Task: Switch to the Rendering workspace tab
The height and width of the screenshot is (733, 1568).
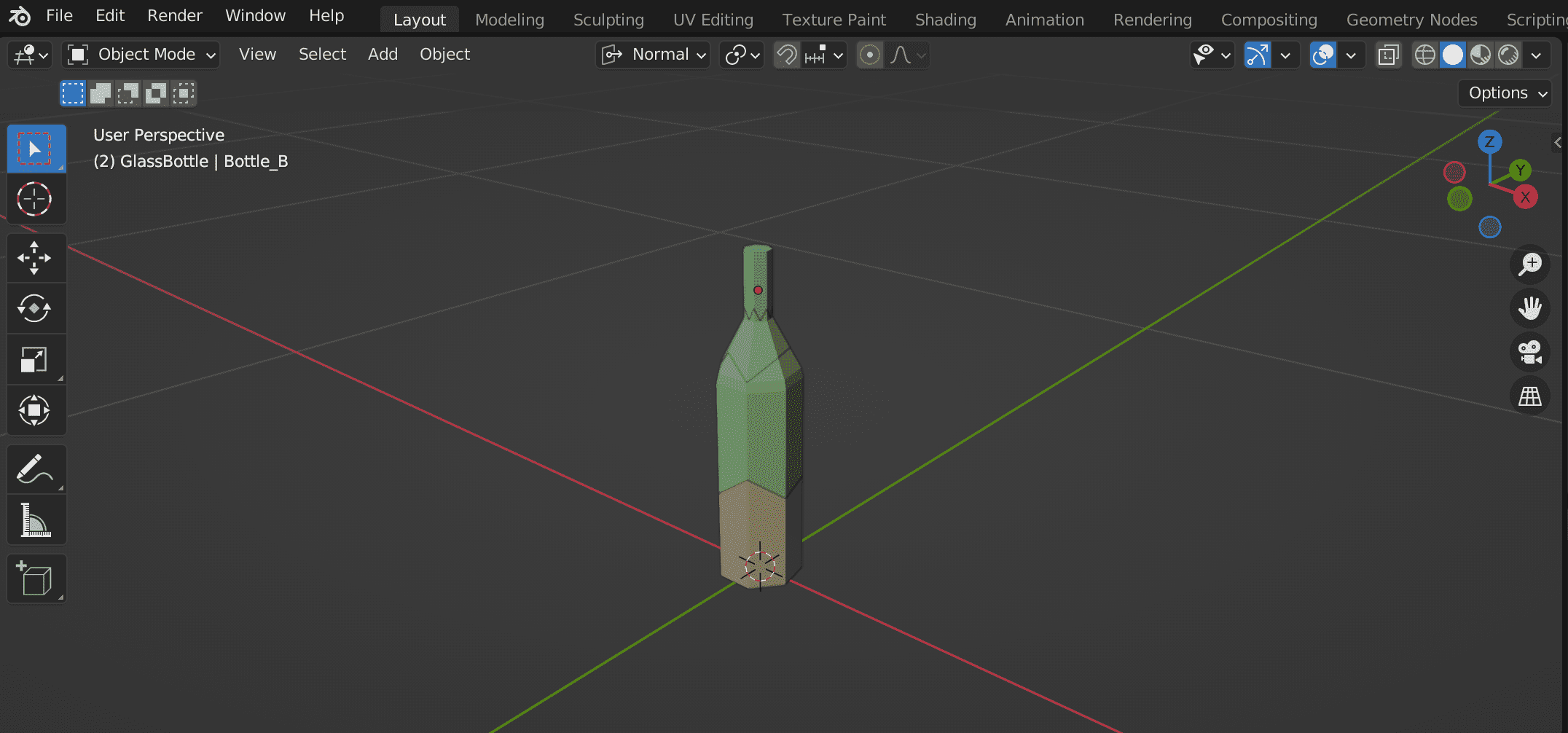Action: (1153, 20)
